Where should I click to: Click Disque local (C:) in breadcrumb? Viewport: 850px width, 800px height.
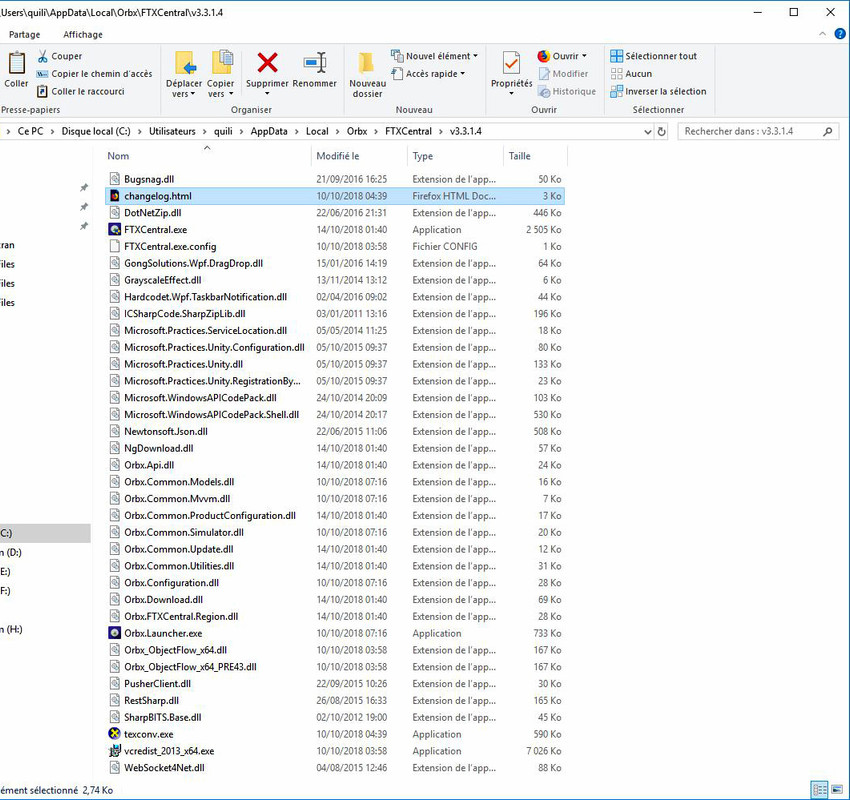[x=96, y=131]
